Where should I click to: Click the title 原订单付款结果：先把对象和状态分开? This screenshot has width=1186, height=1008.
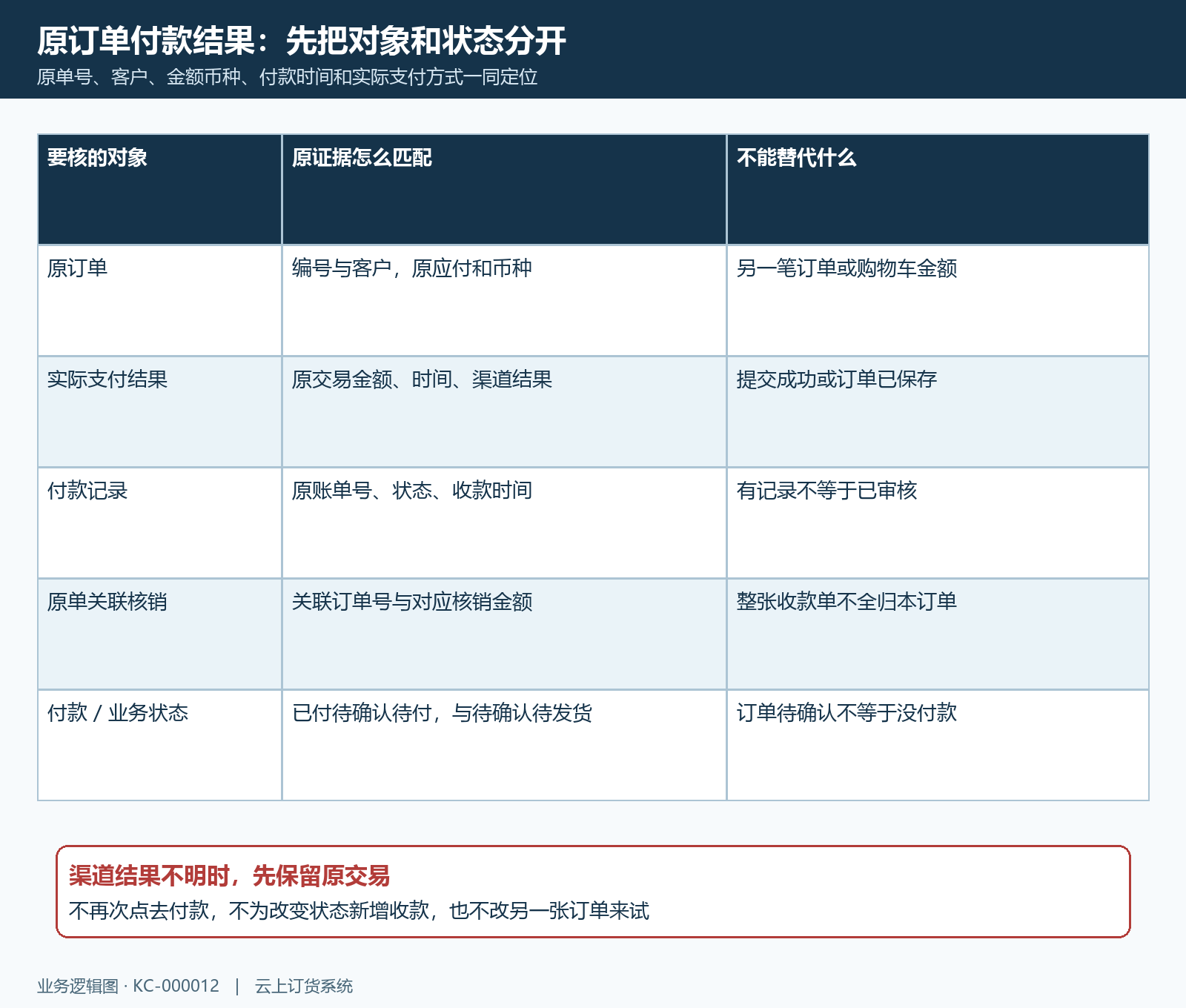pyautogui.click(x=302, y=41)
